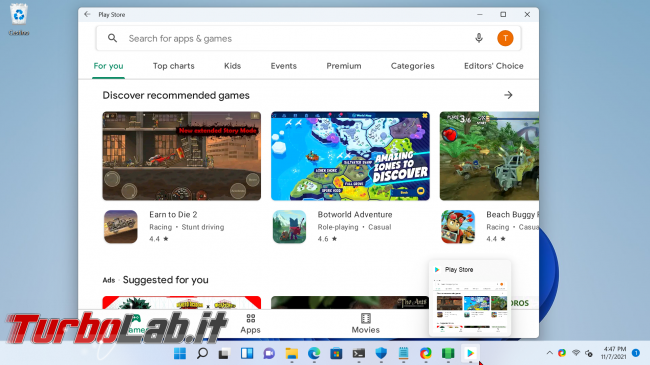Open Widgets from taskbar
The height and width of the screenshot is (365, 650).
(x=247, y=353)
